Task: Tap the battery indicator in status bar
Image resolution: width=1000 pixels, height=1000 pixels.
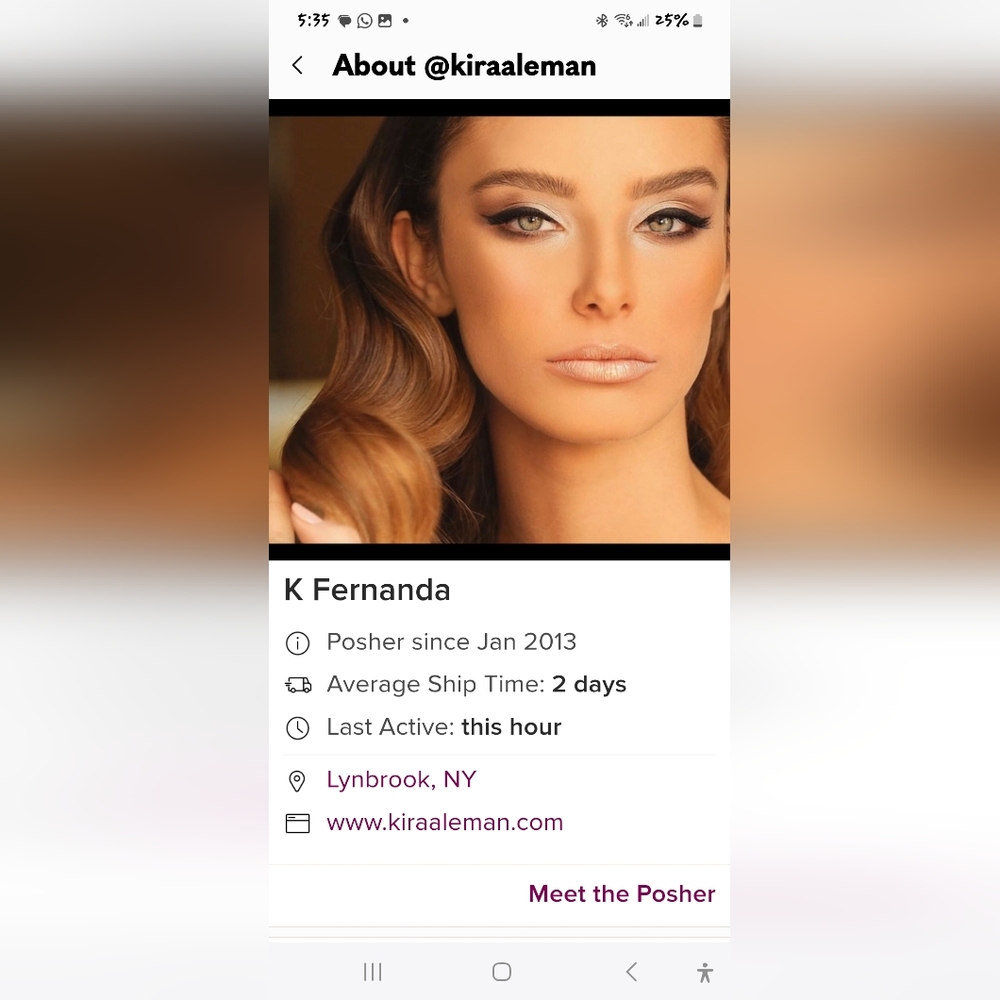Action: (x=698, y=21)
